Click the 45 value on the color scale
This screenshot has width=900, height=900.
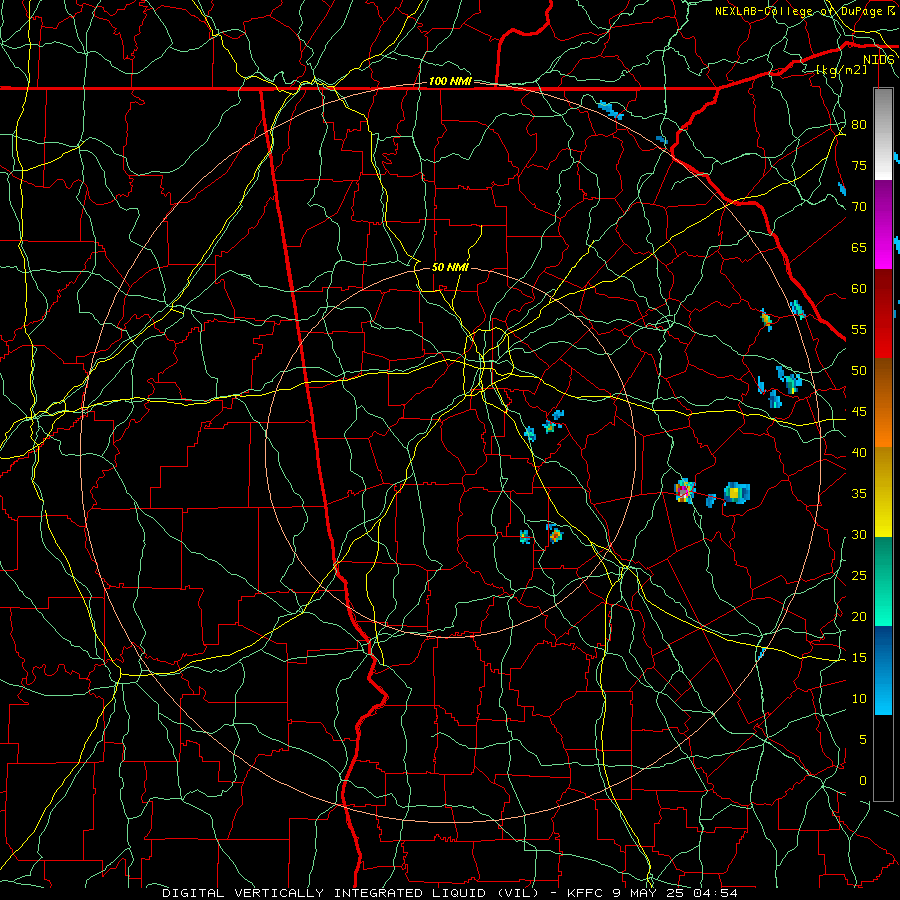(859, 412)
